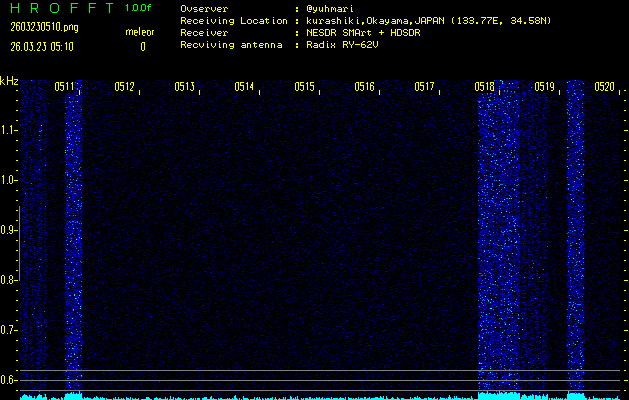Click the wide noise burst below 0518
The image size is (629, 400).
point(500,240)
